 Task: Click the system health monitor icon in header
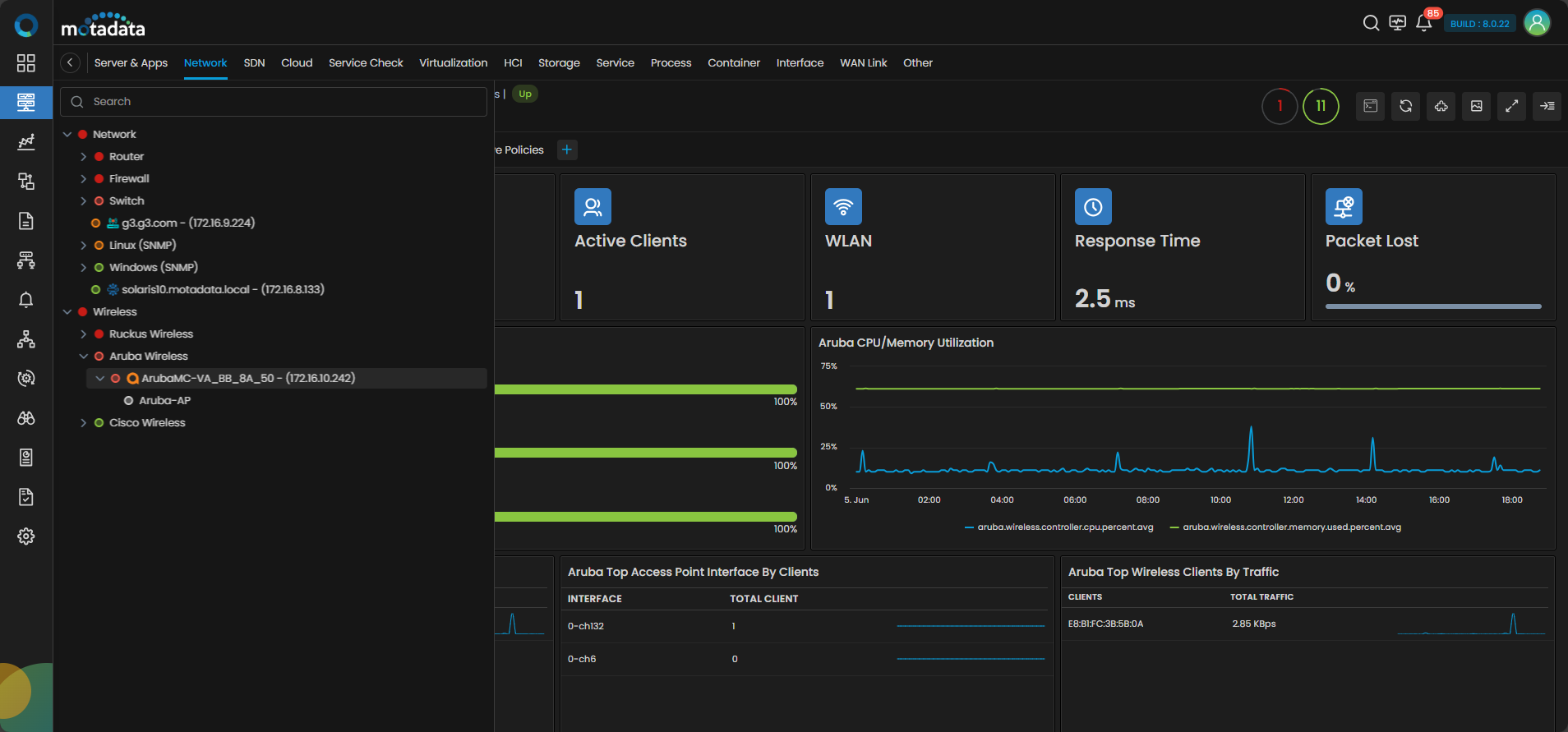point(1397,23)
